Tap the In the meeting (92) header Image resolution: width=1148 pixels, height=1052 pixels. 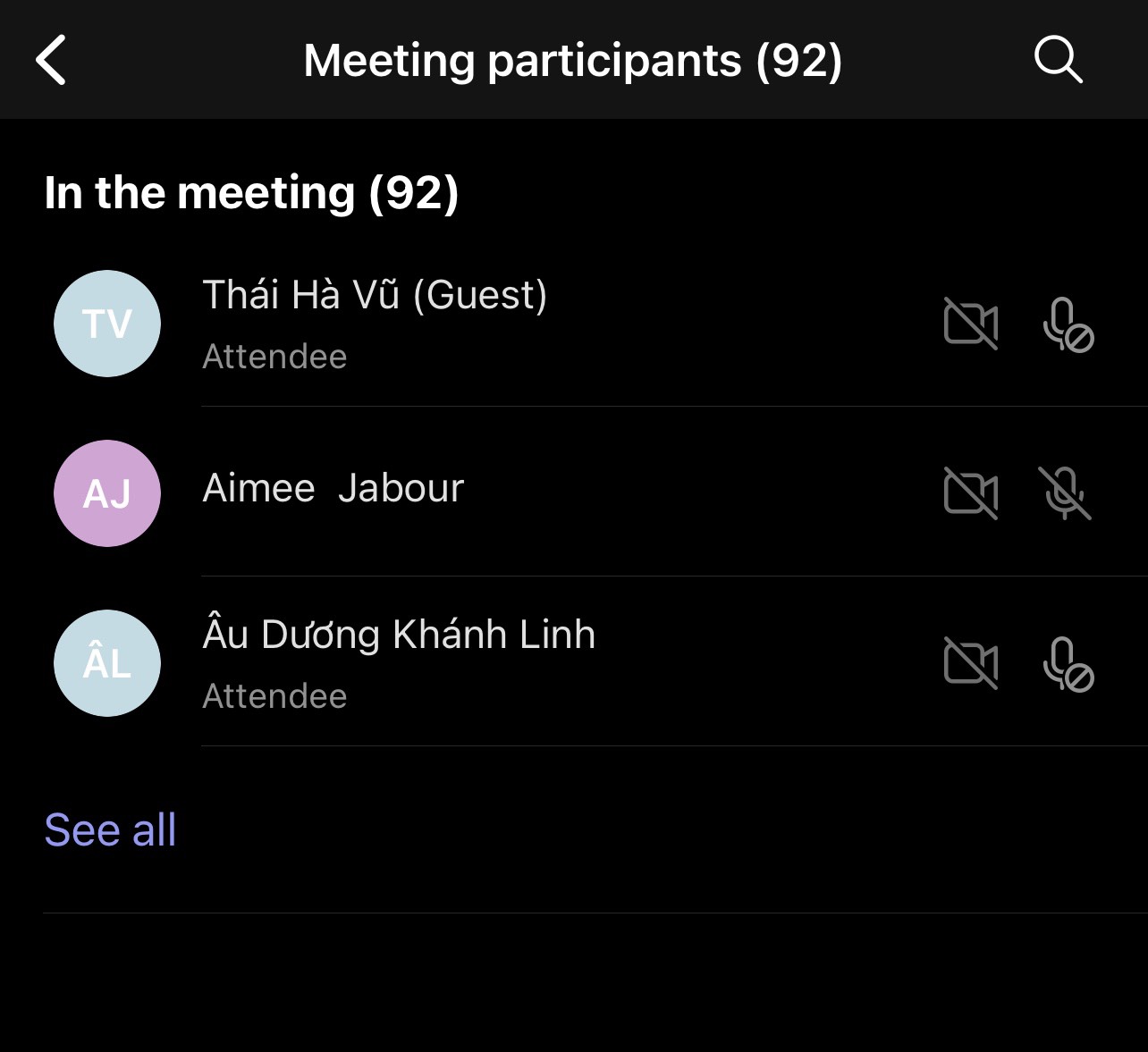pos(251,193)
